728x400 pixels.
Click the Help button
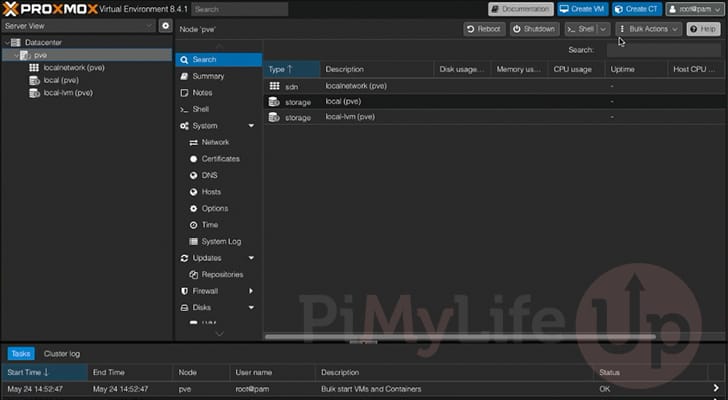click(703, 29)
